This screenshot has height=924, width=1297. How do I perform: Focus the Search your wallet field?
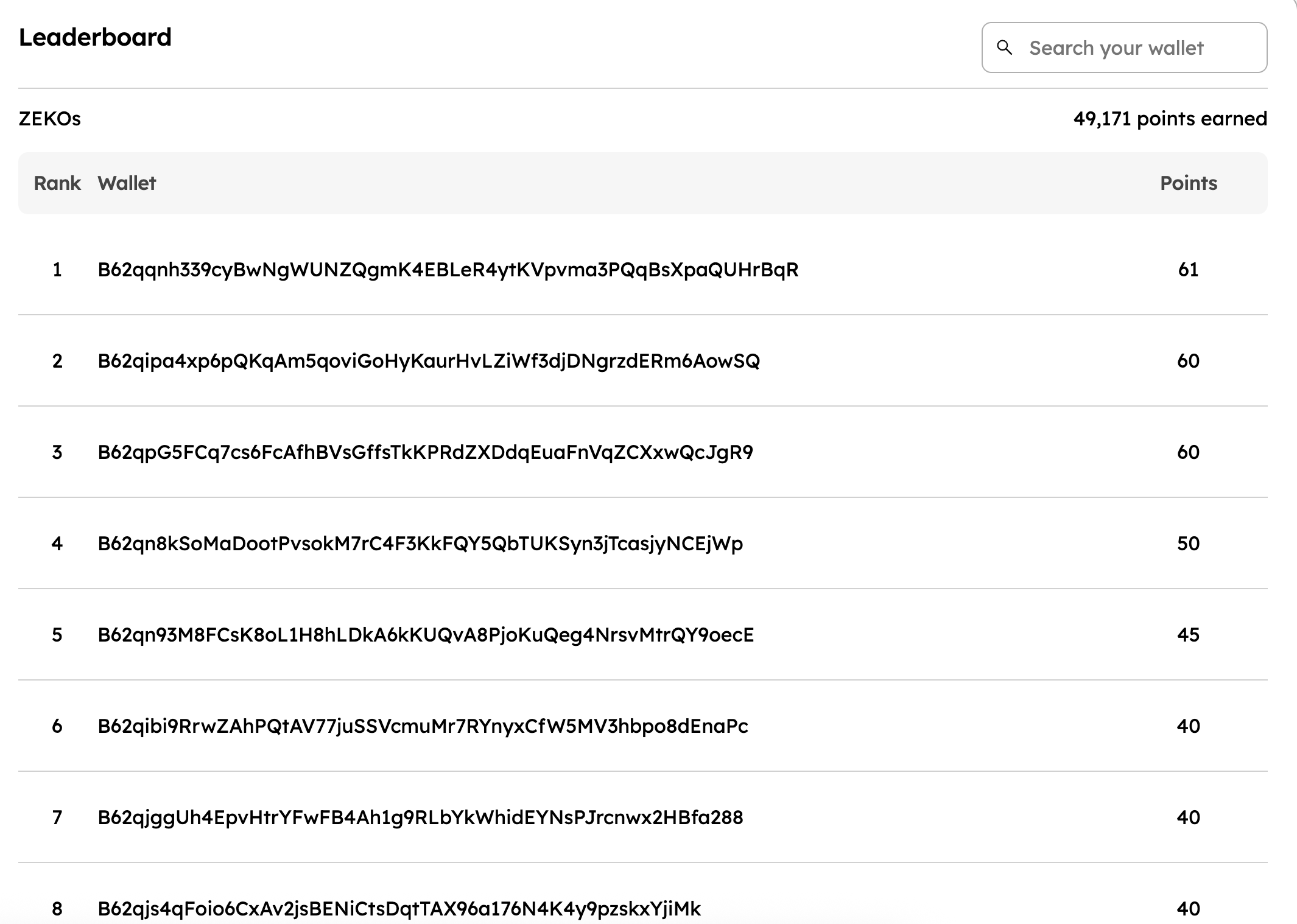pyautogui.click(x=1133, y=47)
